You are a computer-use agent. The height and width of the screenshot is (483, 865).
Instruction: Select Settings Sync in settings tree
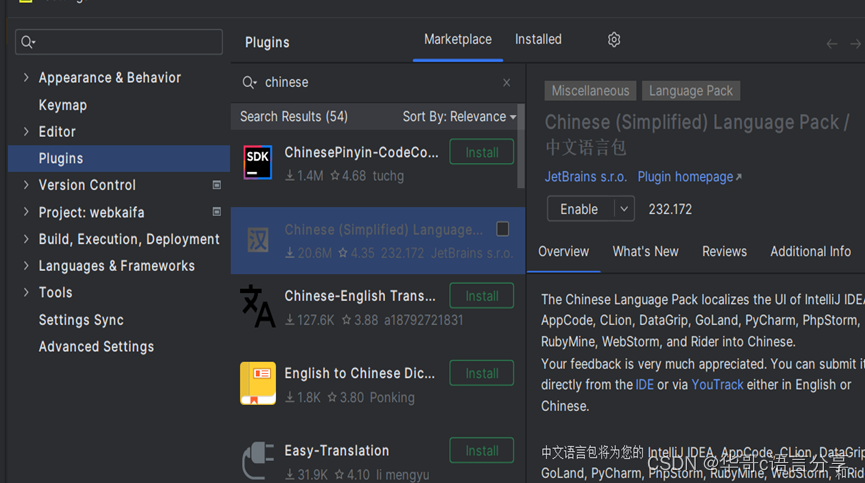click(81, 320)
